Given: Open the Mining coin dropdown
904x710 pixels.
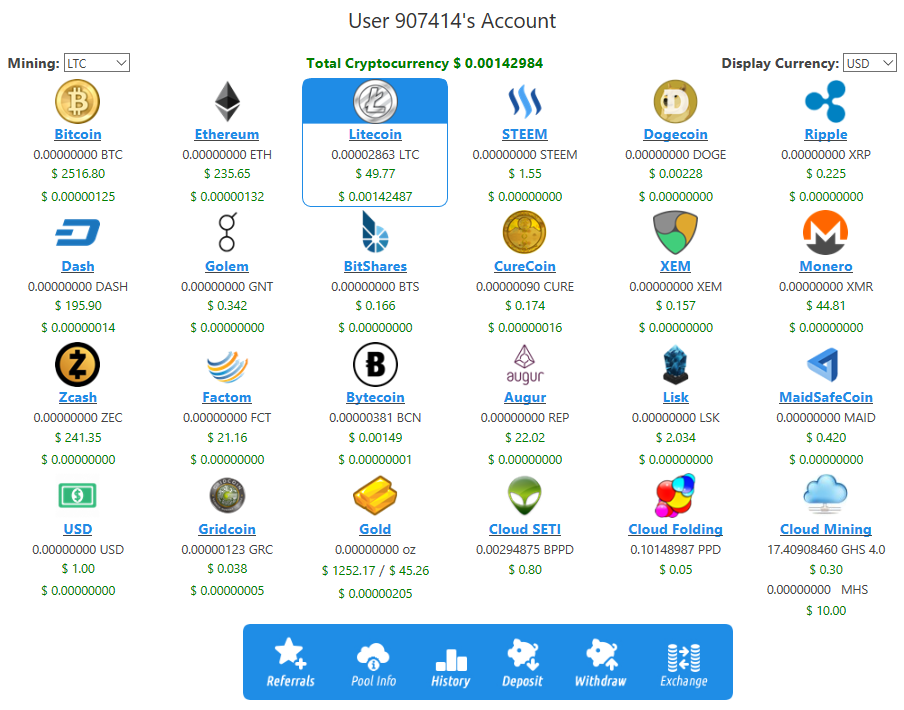Looking at the screenshot, I should pyautogui.click(x=96, y=63).
